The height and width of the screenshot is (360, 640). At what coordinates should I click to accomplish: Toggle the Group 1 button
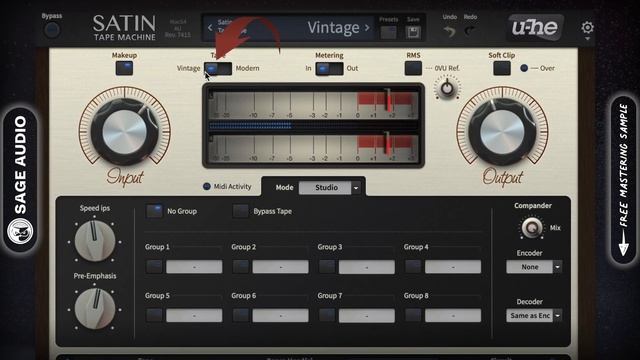pos(154,267)
